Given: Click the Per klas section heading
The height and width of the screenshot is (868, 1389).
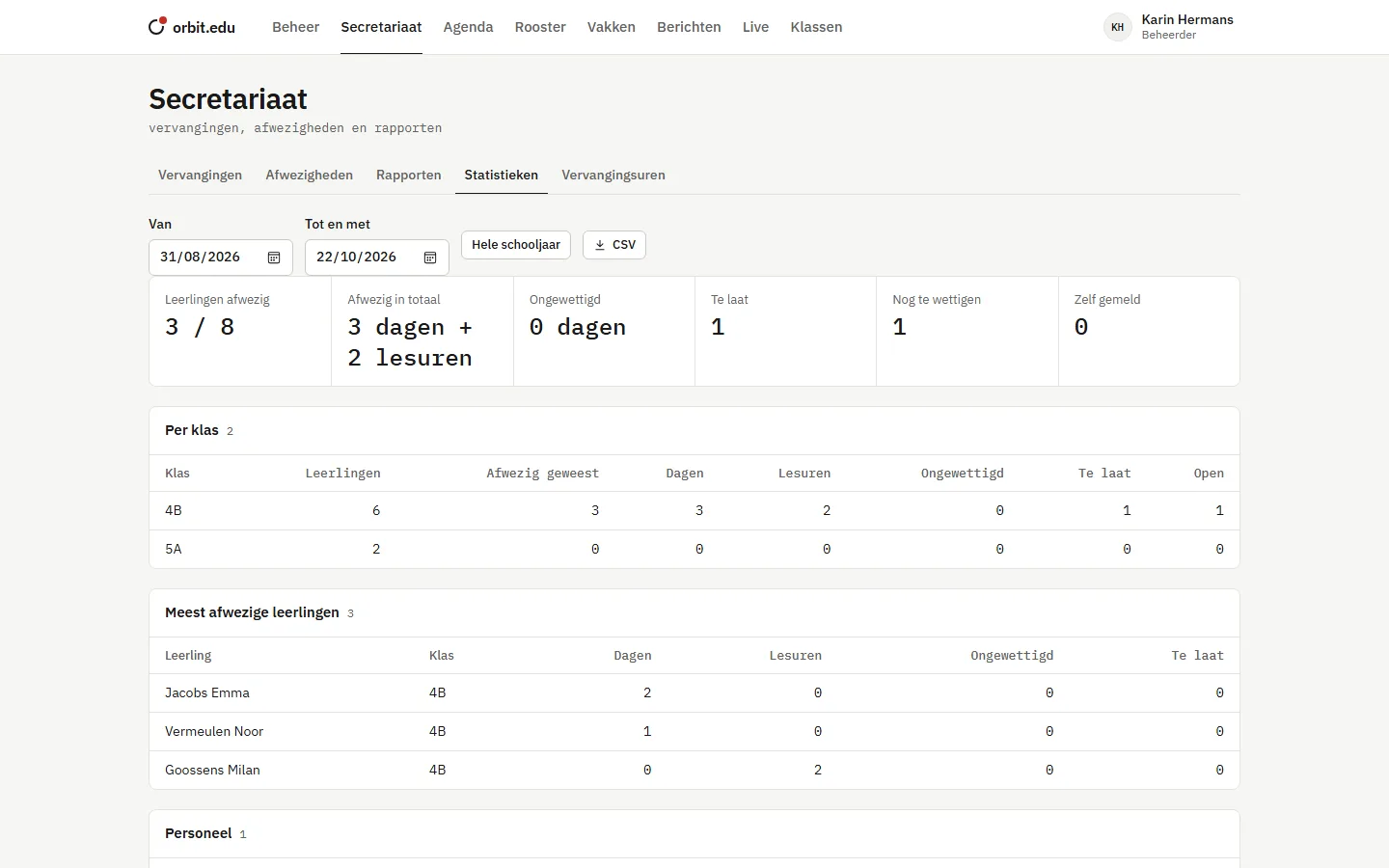Looking at the screenshot, I should tap(192, 430).
